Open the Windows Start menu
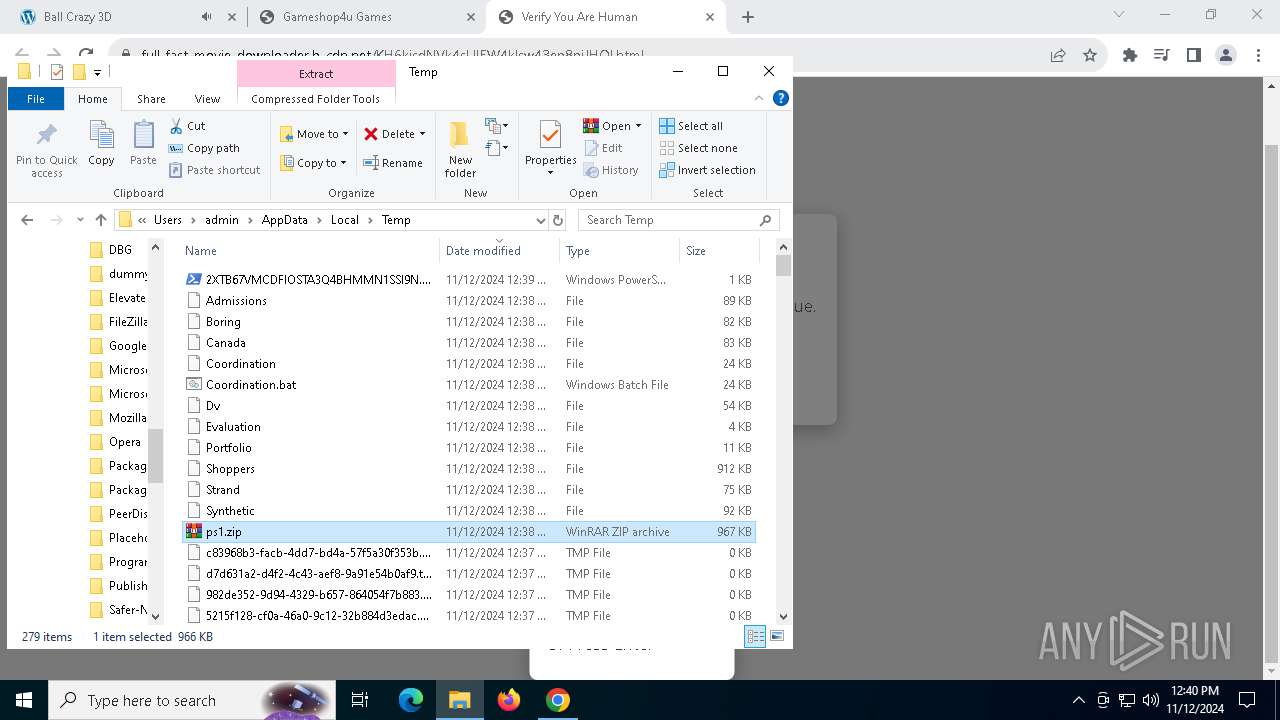Viewport: 1280px width, 720px height. tap(23, 700)
